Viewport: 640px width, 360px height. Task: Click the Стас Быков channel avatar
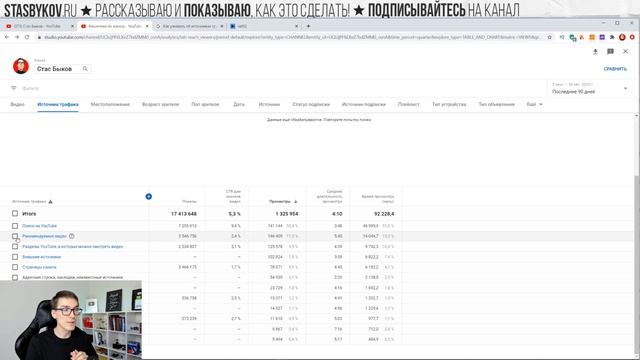pyautogui.click(x=20, y=66)
